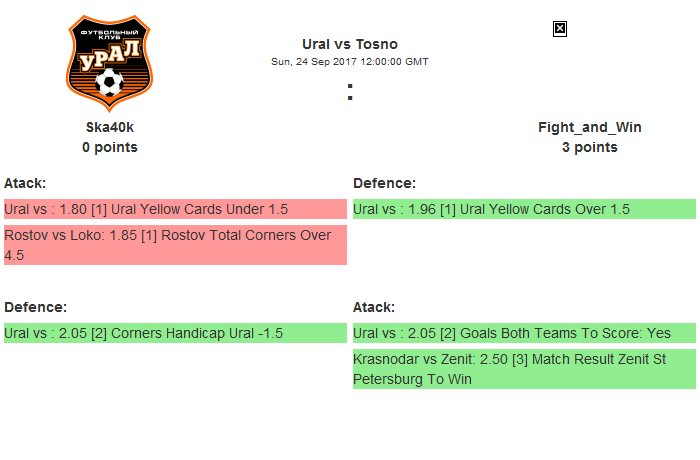The height and width of the screenshot is (460, 700).
Task: Click the Corners Handicap Ural -1.5 bet
Action: tap(144, 333)
